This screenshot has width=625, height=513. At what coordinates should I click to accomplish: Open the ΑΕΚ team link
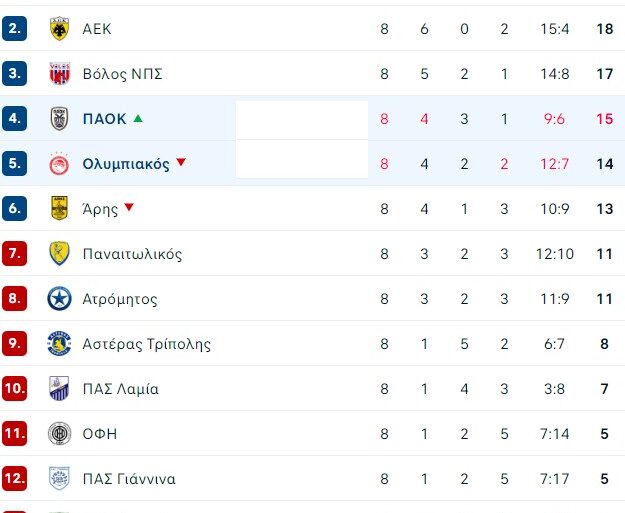click(x=97, y=29)
